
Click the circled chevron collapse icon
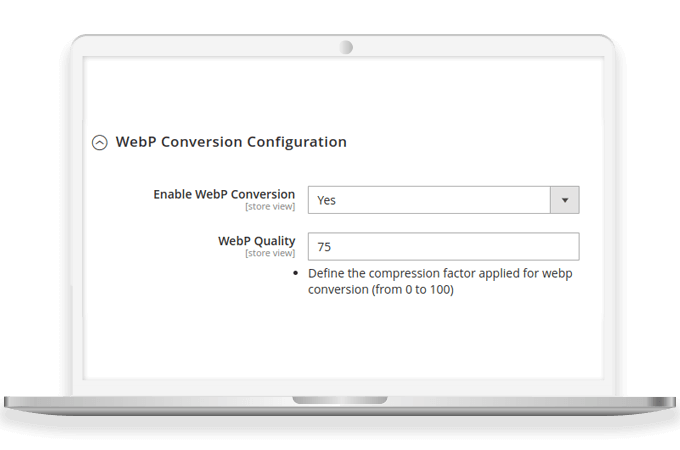(x=99, y=143)
